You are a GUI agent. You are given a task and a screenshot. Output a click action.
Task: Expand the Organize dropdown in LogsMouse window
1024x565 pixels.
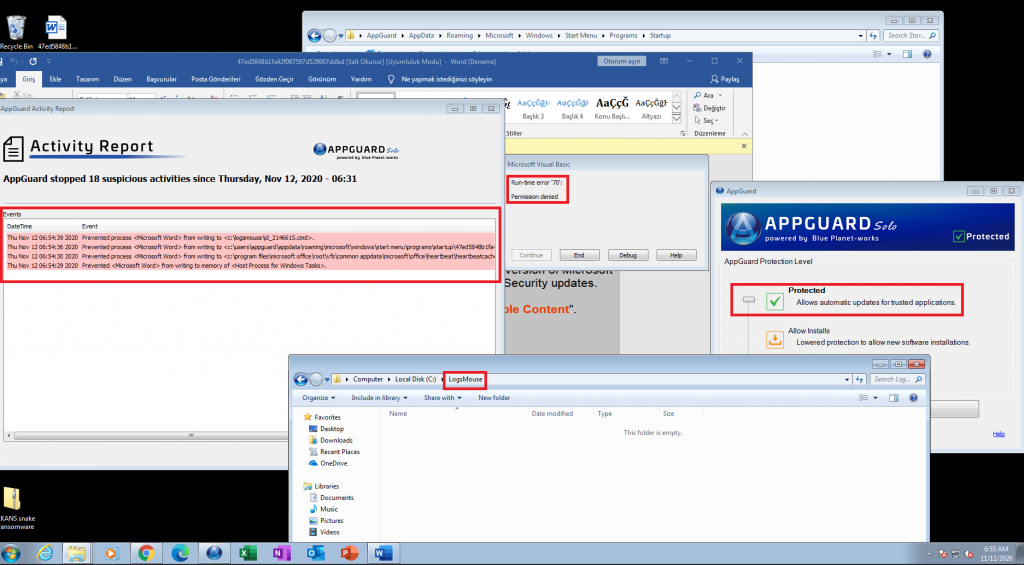point(318,397)
